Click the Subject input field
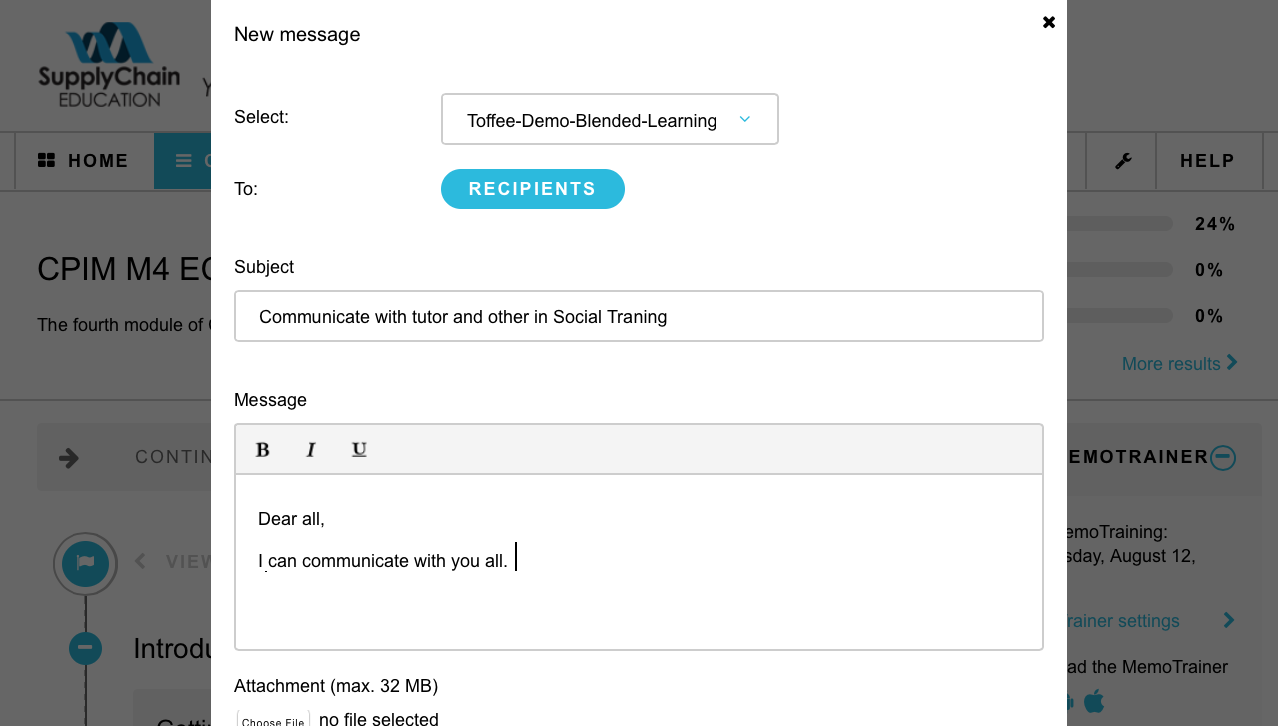The image size is (1278, 726). [639, 316]
